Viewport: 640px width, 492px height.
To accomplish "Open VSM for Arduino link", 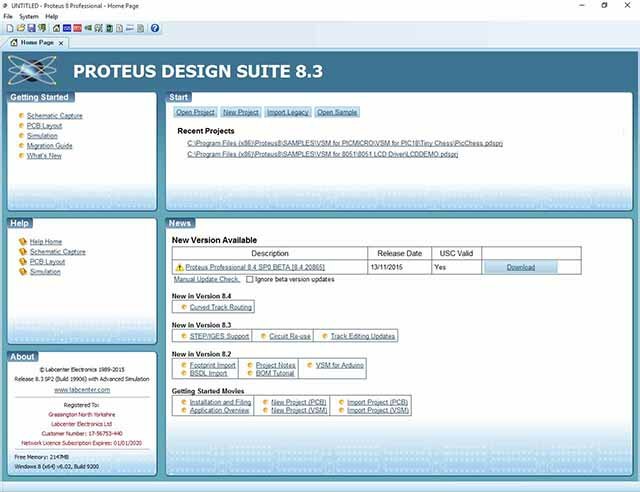I will (340, 365).
